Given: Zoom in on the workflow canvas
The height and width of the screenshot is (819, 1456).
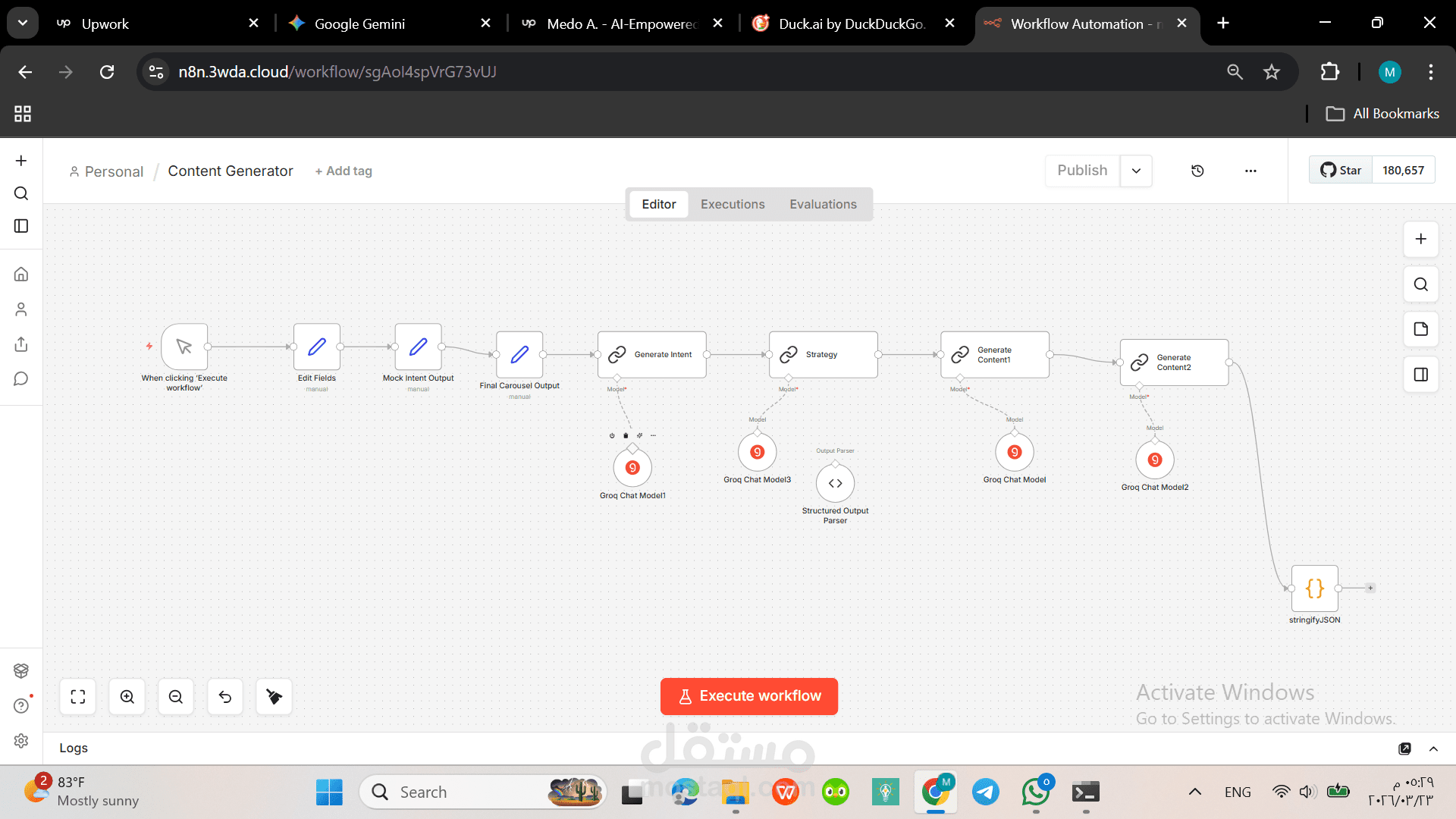Looking at the screenshot, I should [127, 697].
